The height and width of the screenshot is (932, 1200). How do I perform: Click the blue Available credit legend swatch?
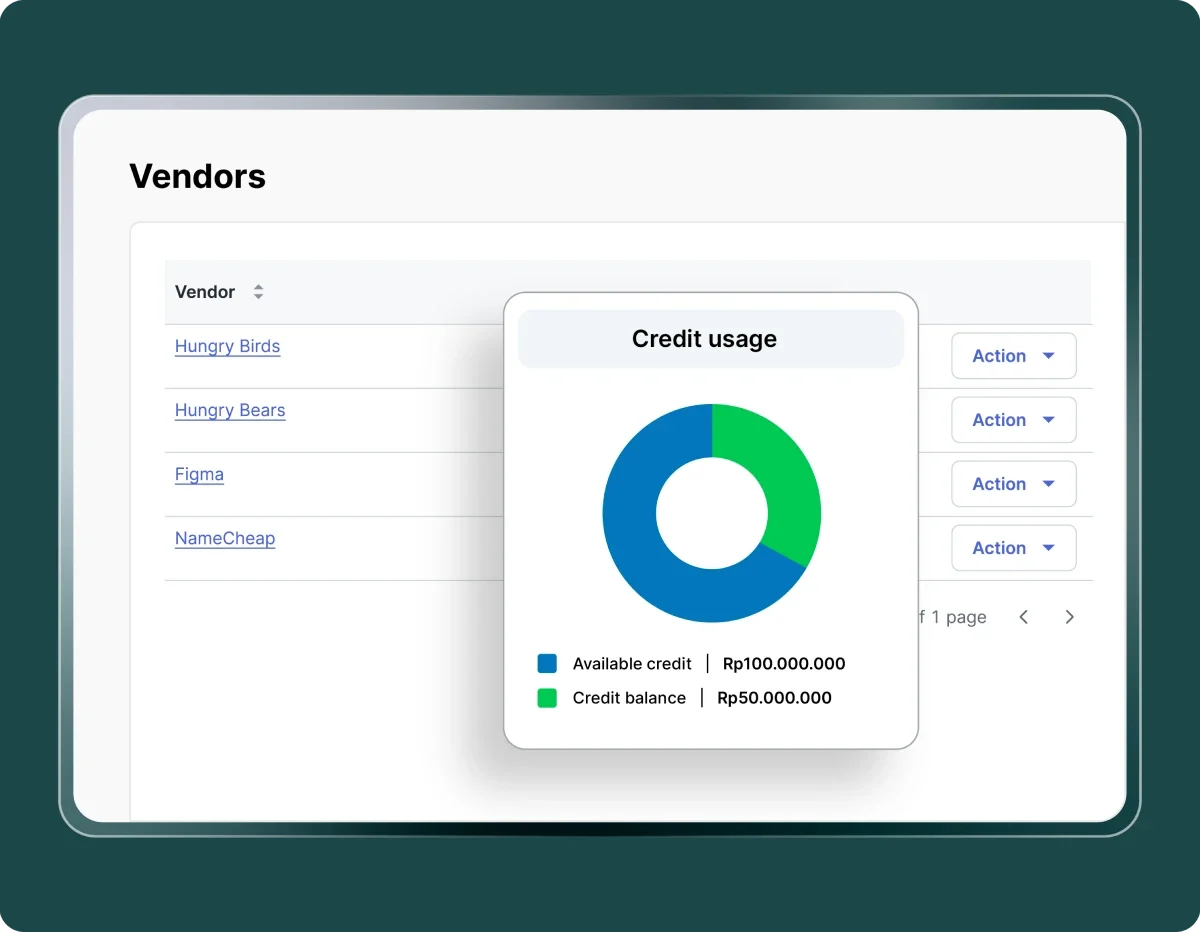pyautogui.click(x=547, y=663)
